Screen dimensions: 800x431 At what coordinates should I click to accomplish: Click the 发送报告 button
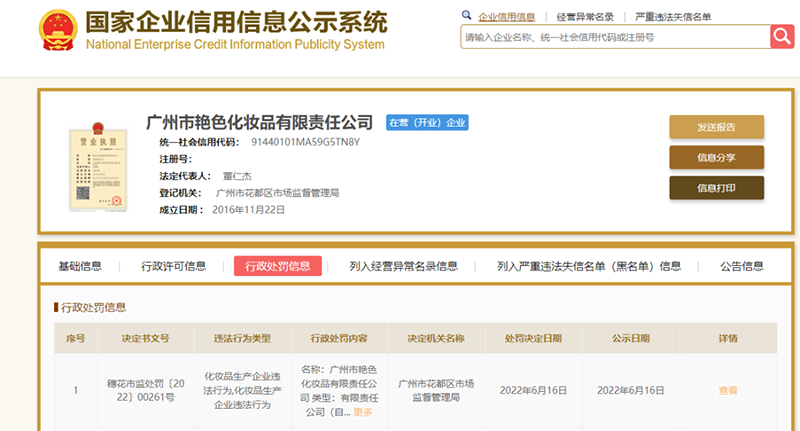pos(716,127)
